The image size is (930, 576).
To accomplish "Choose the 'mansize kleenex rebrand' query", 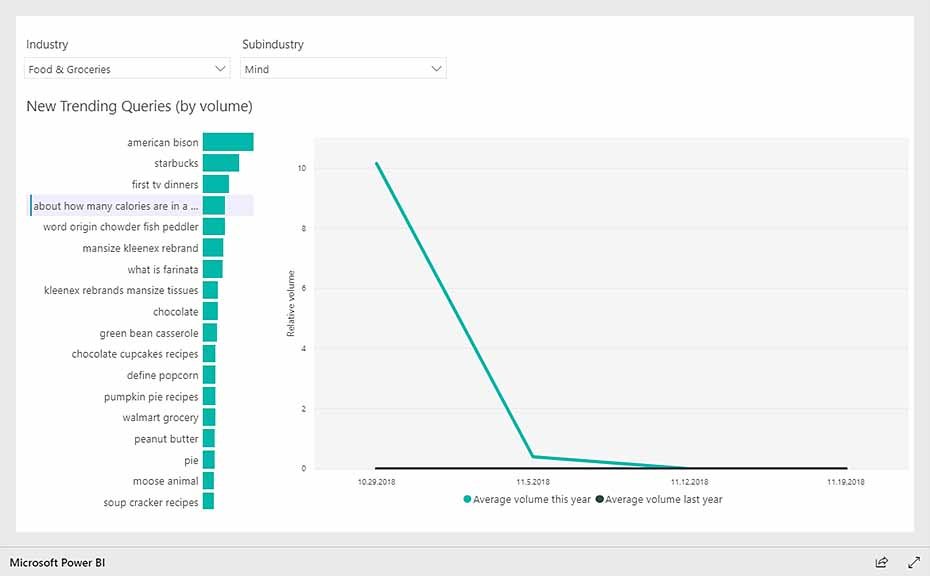I will click(140, 248).
